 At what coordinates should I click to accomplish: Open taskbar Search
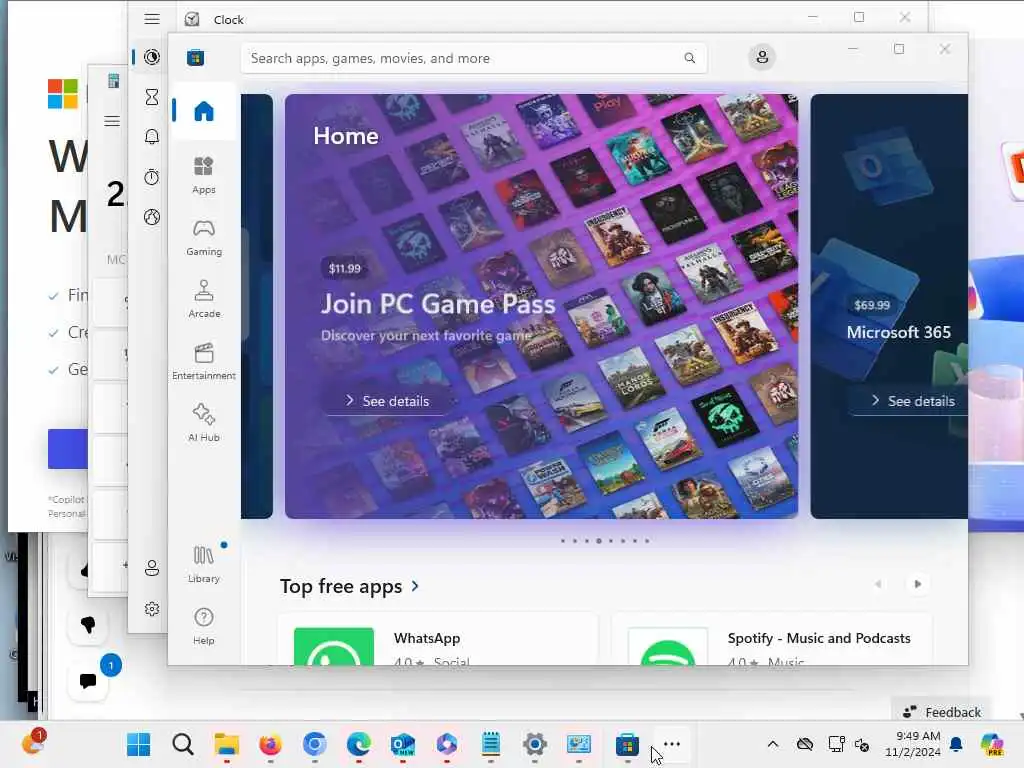click(x=183, y=744)
